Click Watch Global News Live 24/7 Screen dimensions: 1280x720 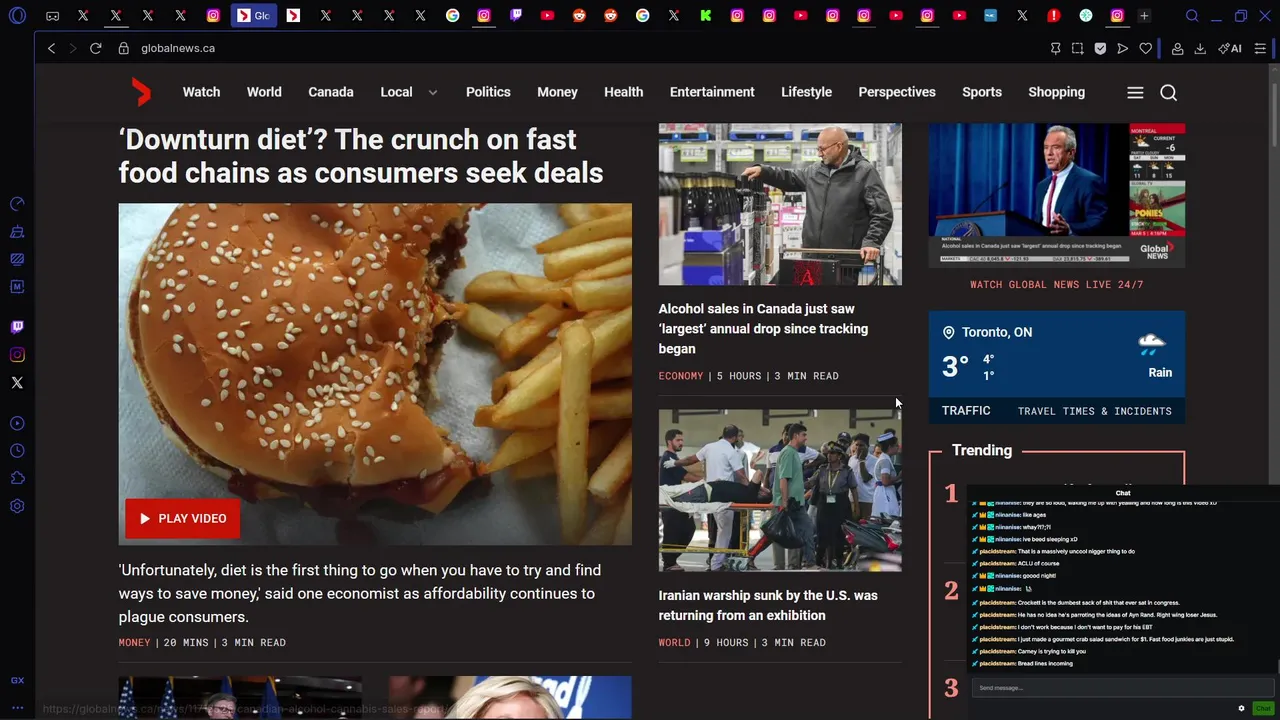[1057, 285]
